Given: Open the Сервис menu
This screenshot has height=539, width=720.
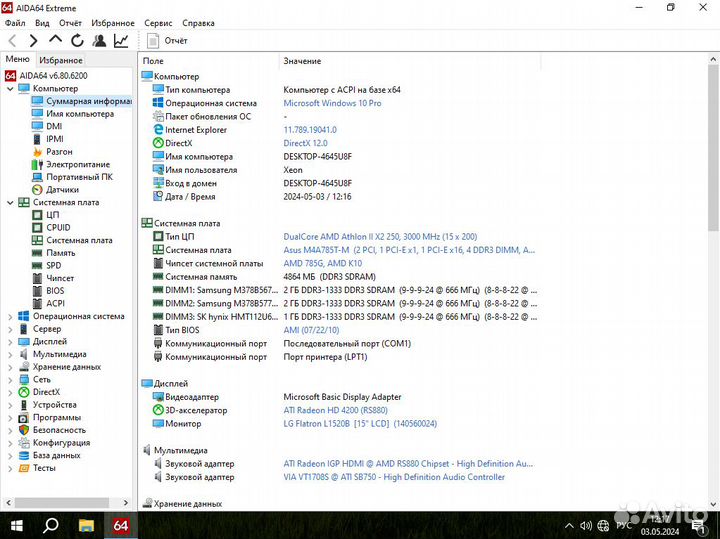Looking at the screenshot, I should (158, 22).
